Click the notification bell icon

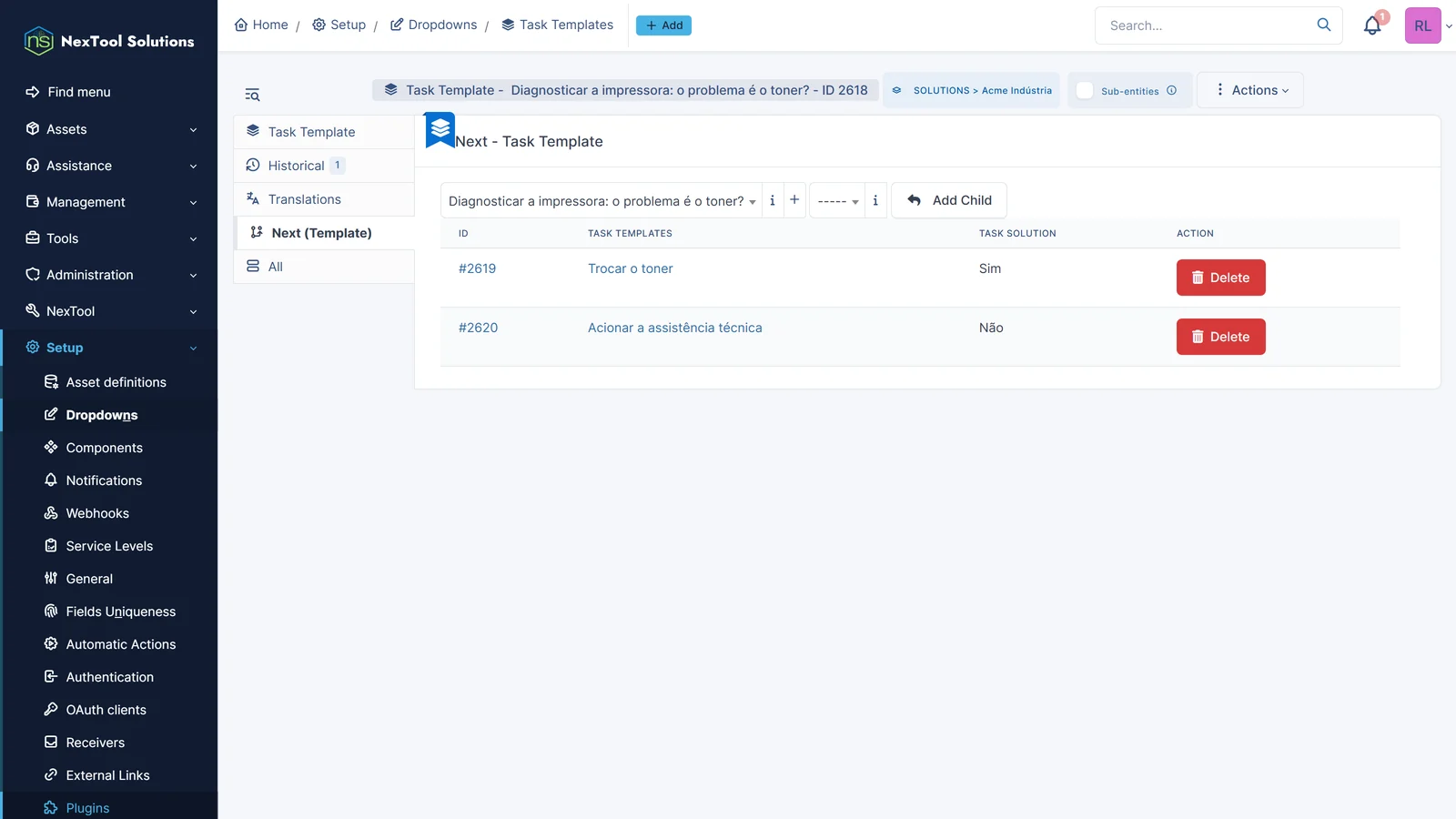(1372, 25)
